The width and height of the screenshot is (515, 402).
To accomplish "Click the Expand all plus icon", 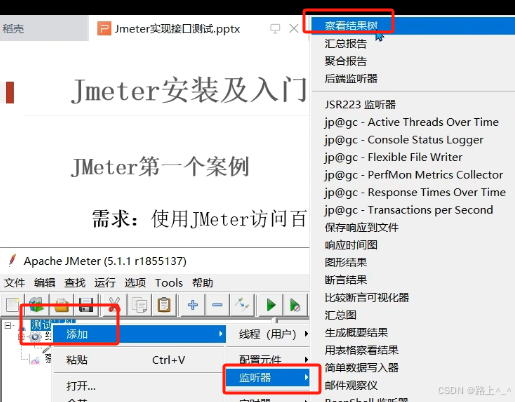I will click(x=193, y=305).
